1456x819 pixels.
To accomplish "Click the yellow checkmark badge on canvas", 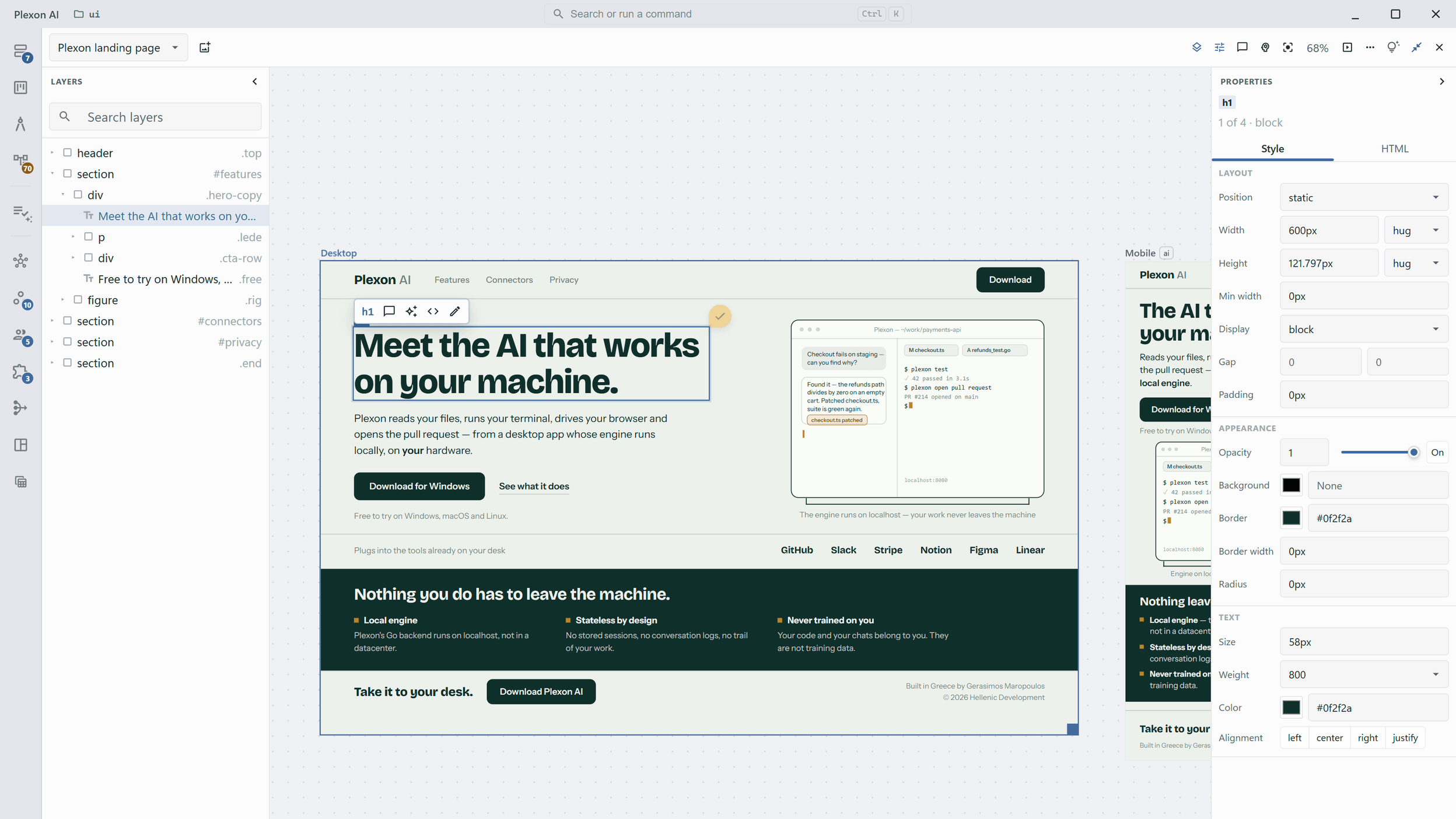I will pyautogui.click(x=720, y=316).
